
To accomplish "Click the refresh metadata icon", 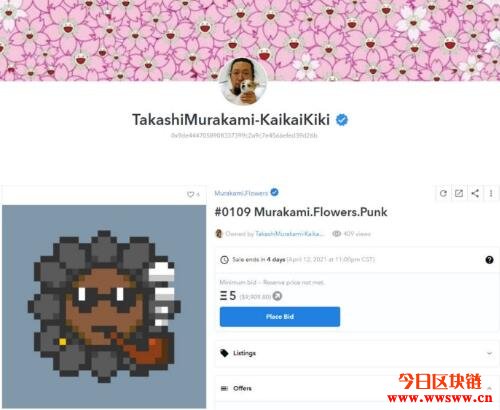I will (443, 193).
